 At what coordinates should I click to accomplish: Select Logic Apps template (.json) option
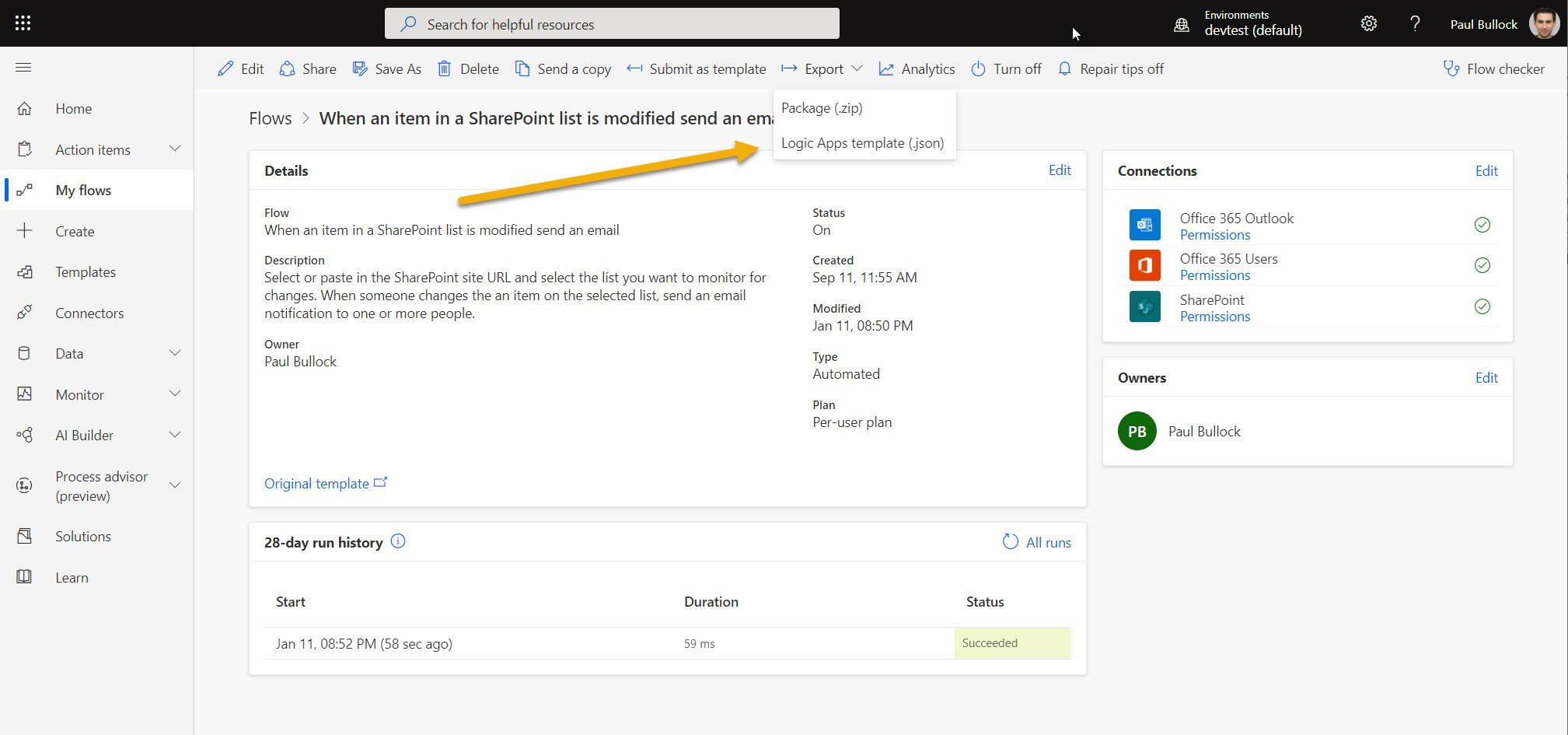coord(862,143)
